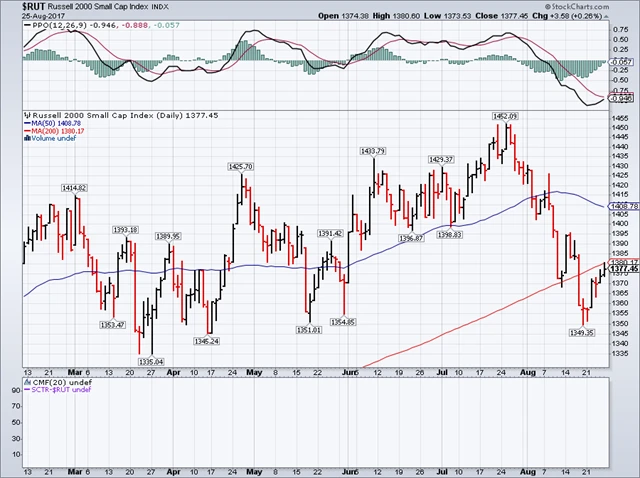The width and height of the screenshot is (640, 478).
Task: Click the Open 1374.38 value
Action: [343, 16]
